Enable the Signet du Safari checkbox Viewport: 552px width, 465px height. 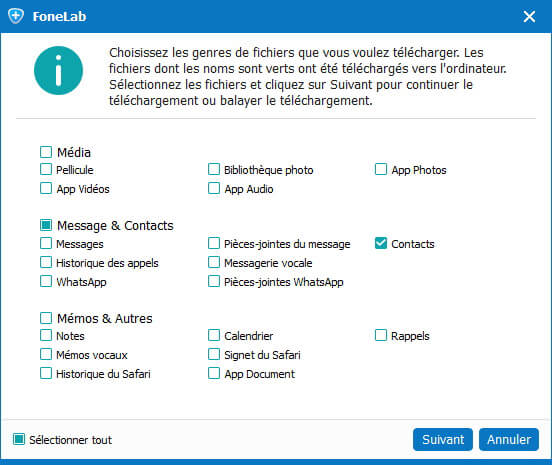pos(214,354)
